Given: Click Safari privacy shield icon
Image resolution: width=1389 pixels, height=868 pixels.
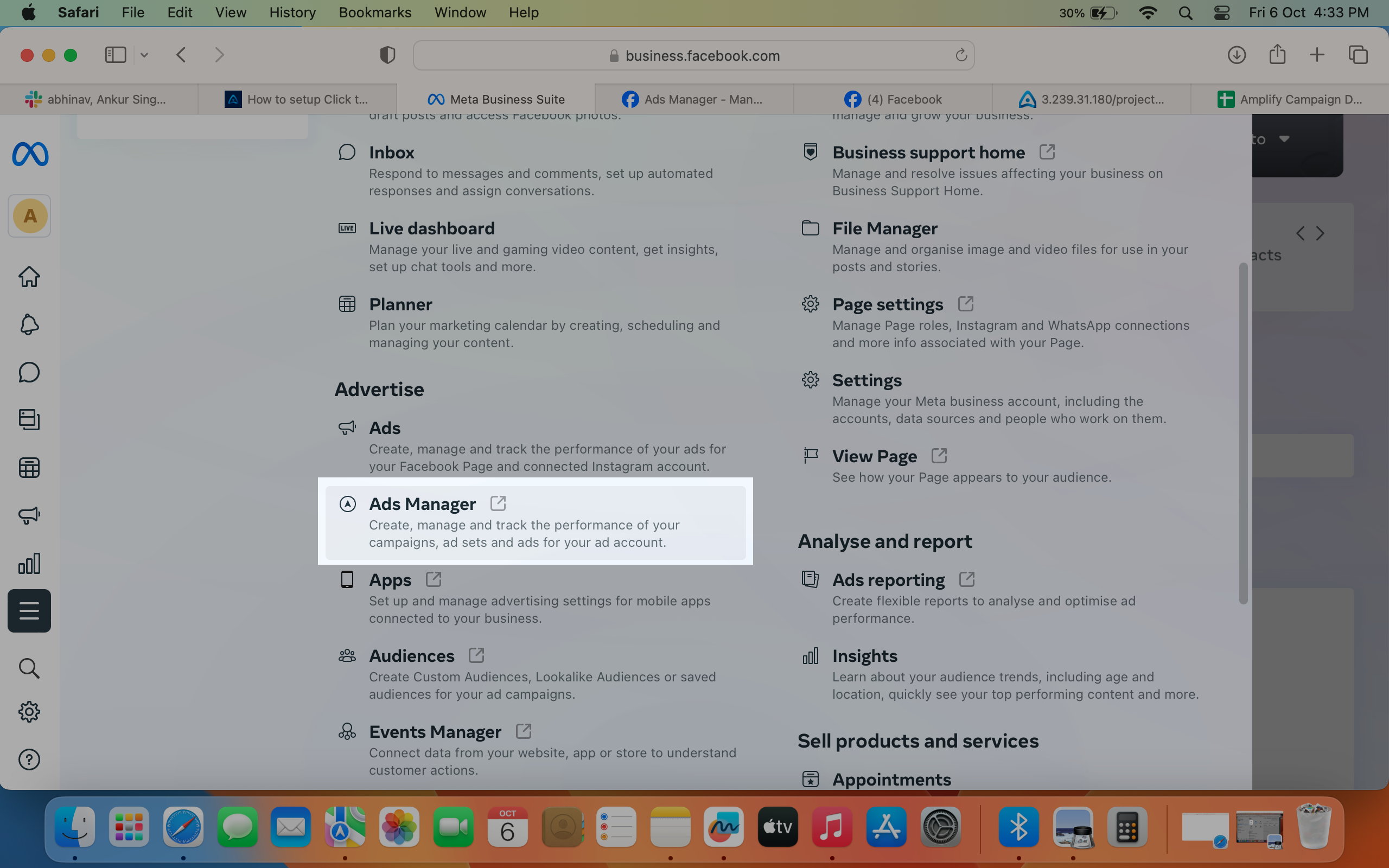Looking at the screenshot, I should click(x=387, y=55).
